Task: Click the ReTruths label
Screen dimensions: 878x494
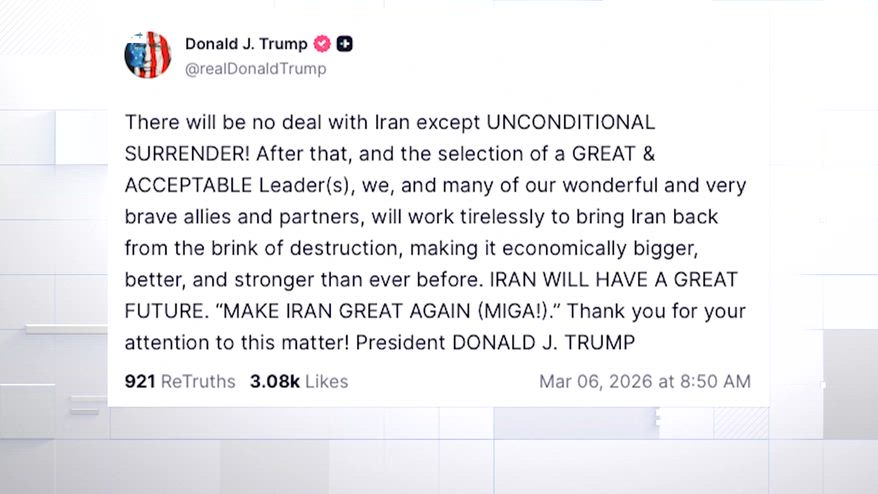Action: [198, 381]
